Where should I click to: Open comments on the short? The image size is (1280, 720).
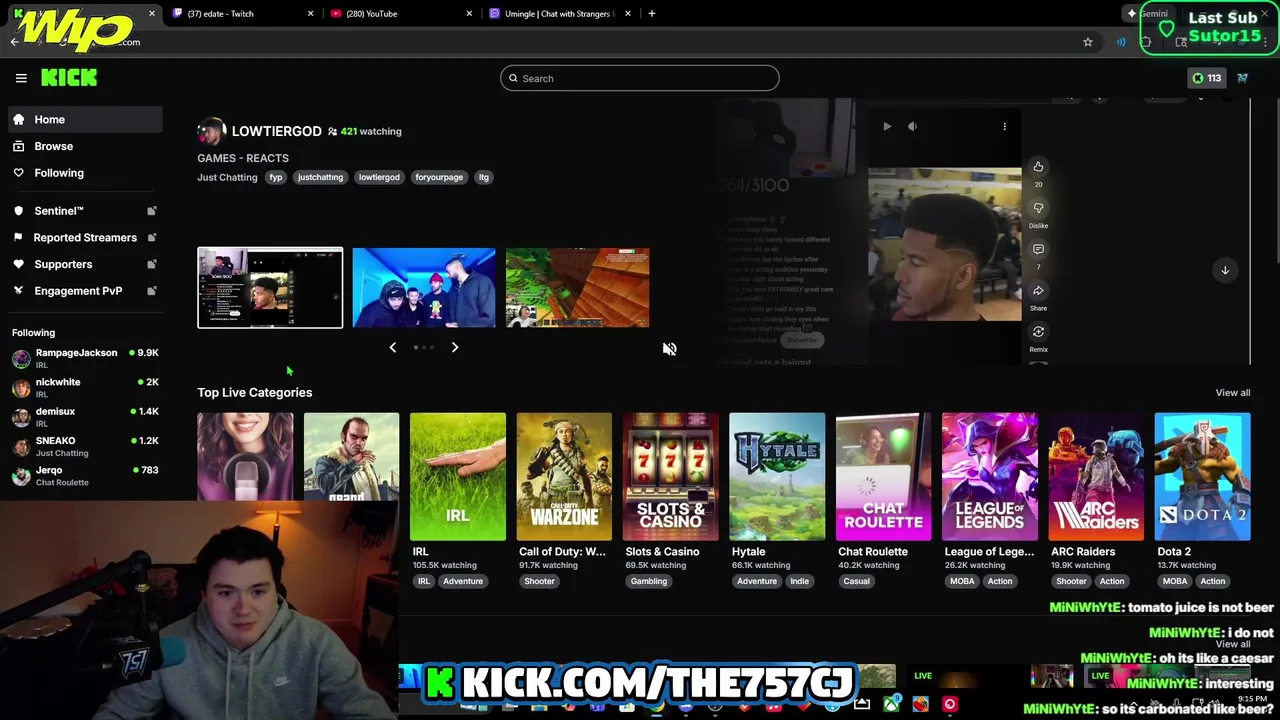(x=1038, y=249)
